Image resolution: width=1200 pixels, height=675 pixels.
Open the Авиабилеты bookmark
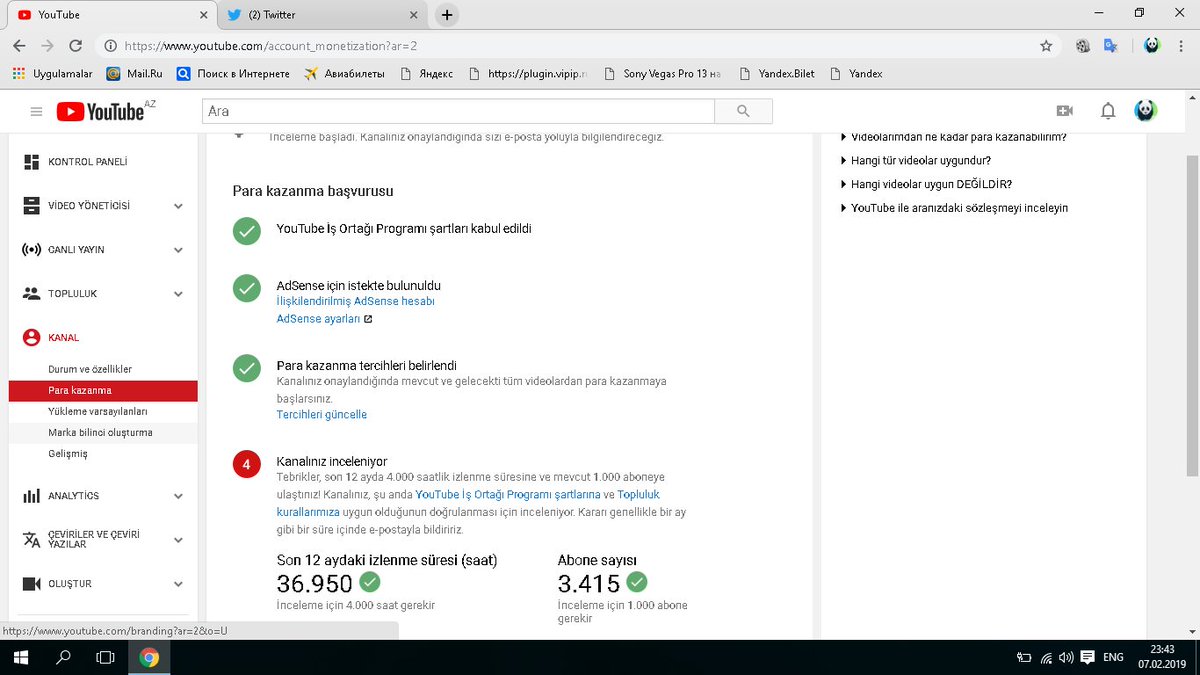[x=346, y=74]
